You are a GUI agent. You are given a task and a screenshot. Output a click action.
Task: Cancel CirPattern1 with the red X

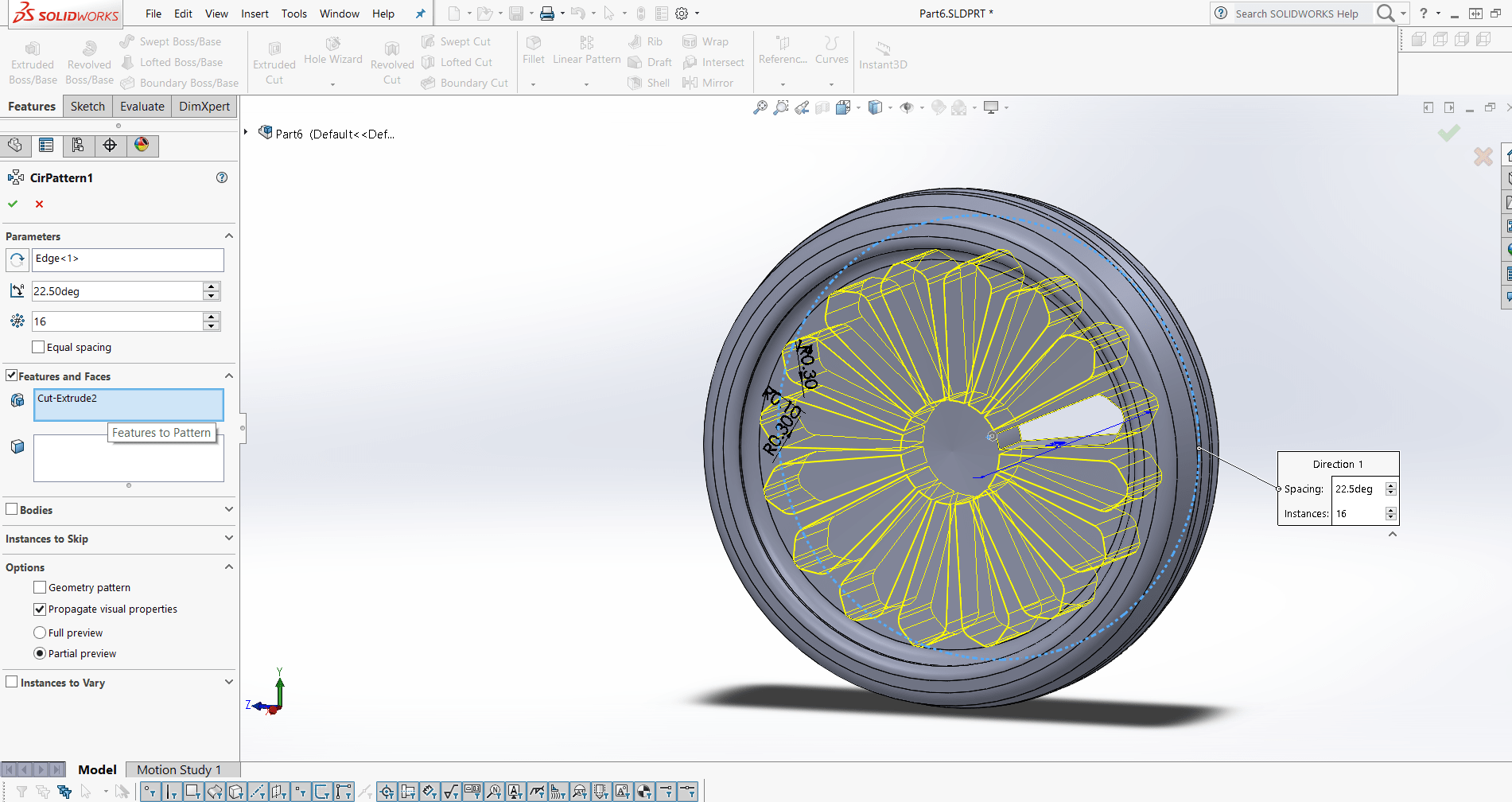tap(39, 204)
